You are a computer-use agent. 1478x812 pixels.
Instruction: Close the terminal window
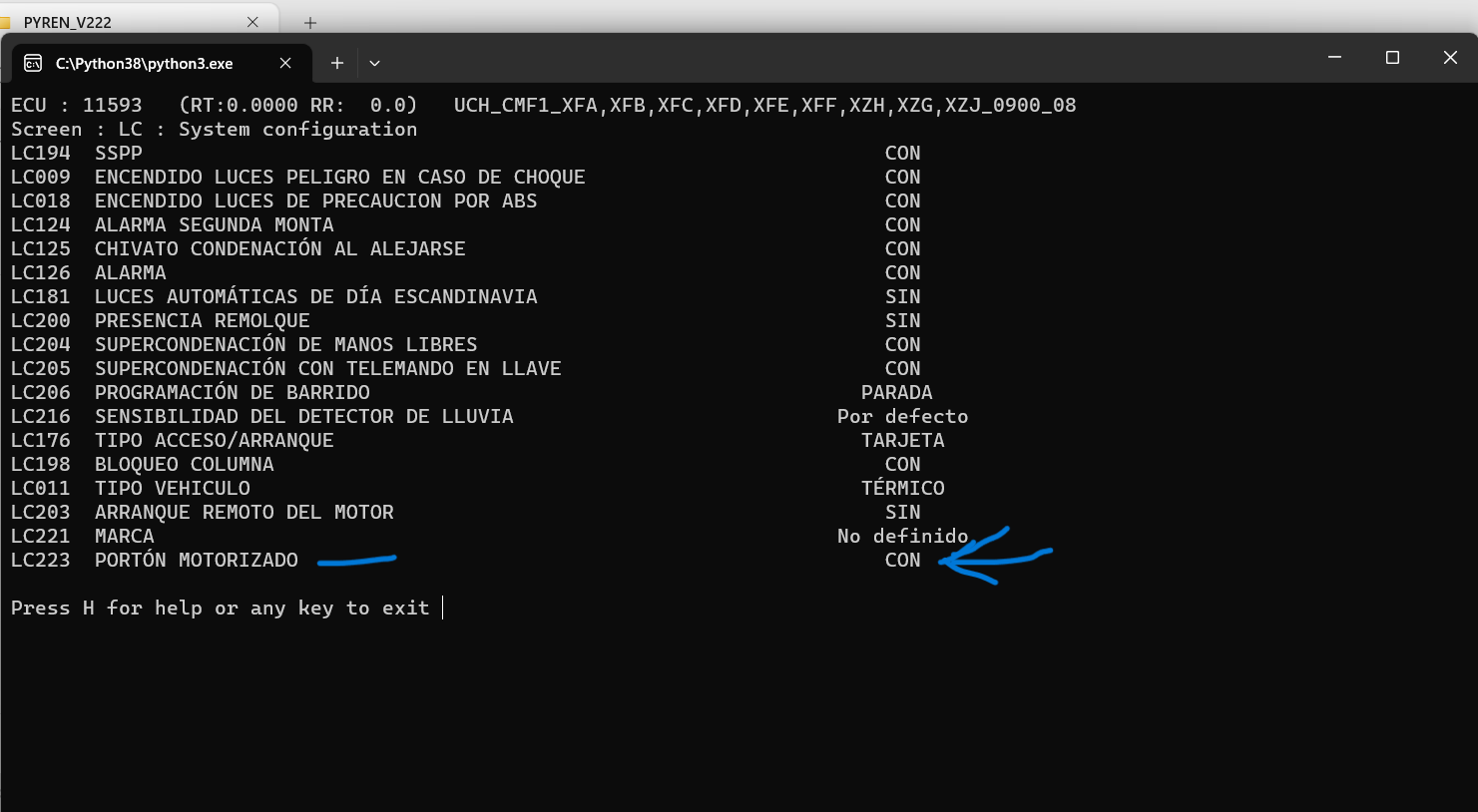click(x=1450, y=58)
